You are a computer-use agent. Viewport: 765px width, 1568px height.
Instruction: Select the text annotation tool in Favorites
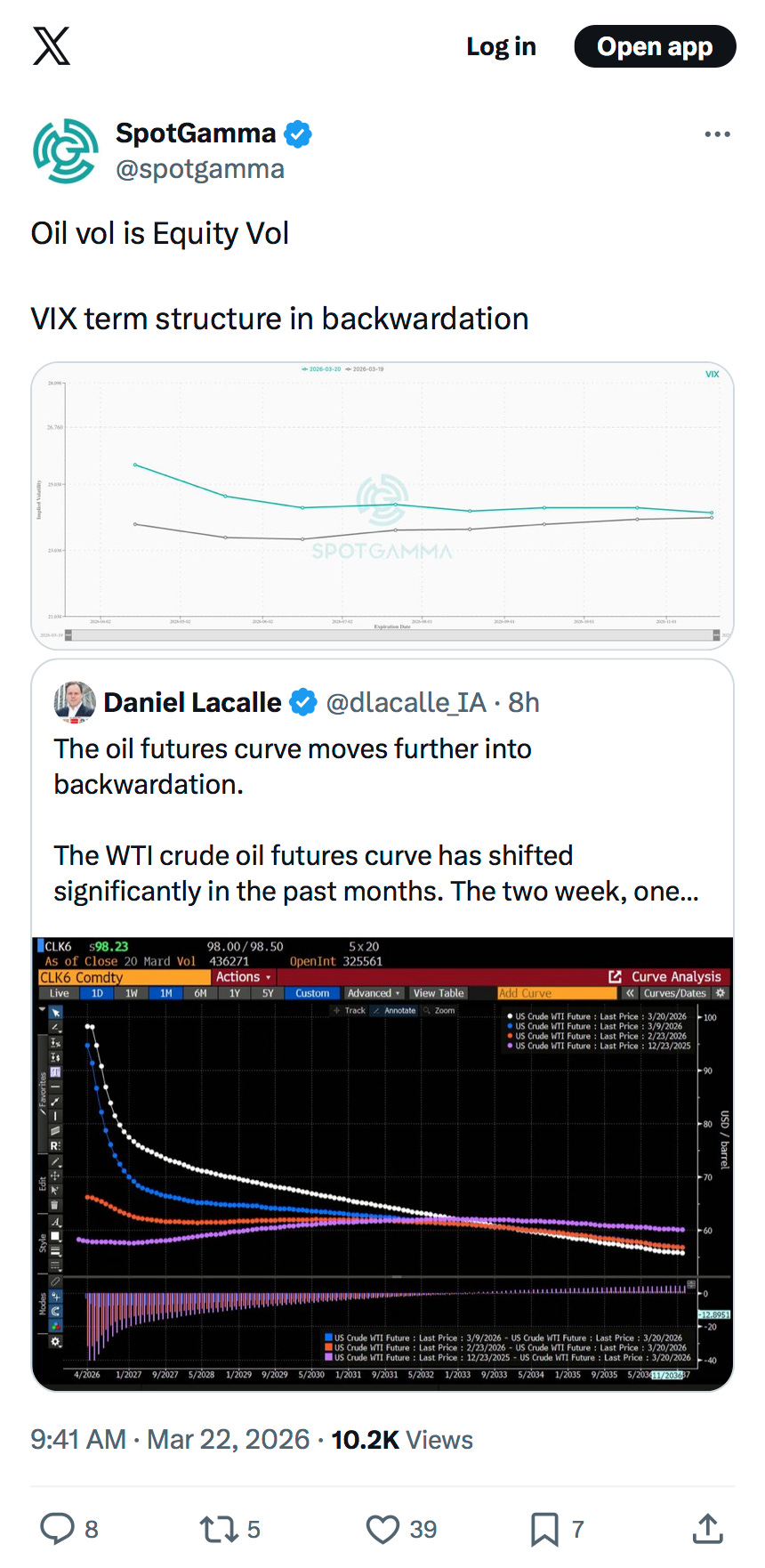tap(54, 1071)
